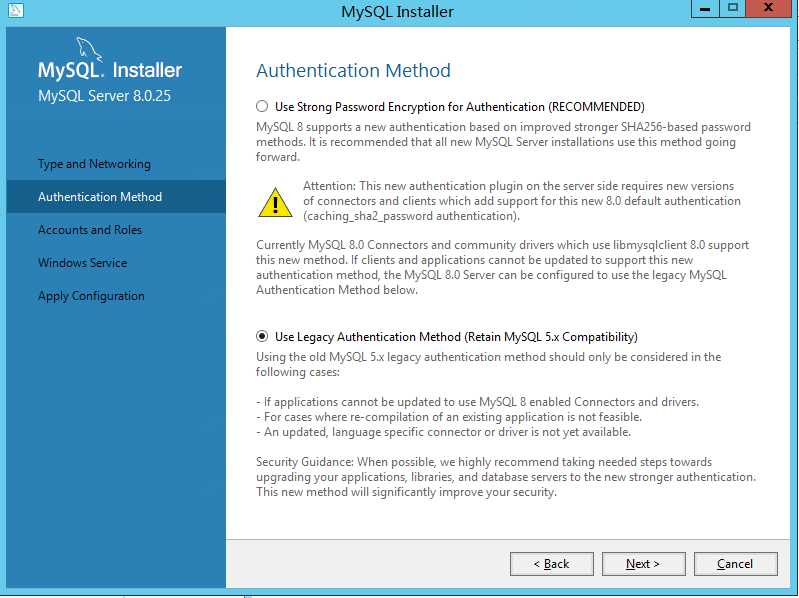Proceed with the Next button

tap(643, 564)
